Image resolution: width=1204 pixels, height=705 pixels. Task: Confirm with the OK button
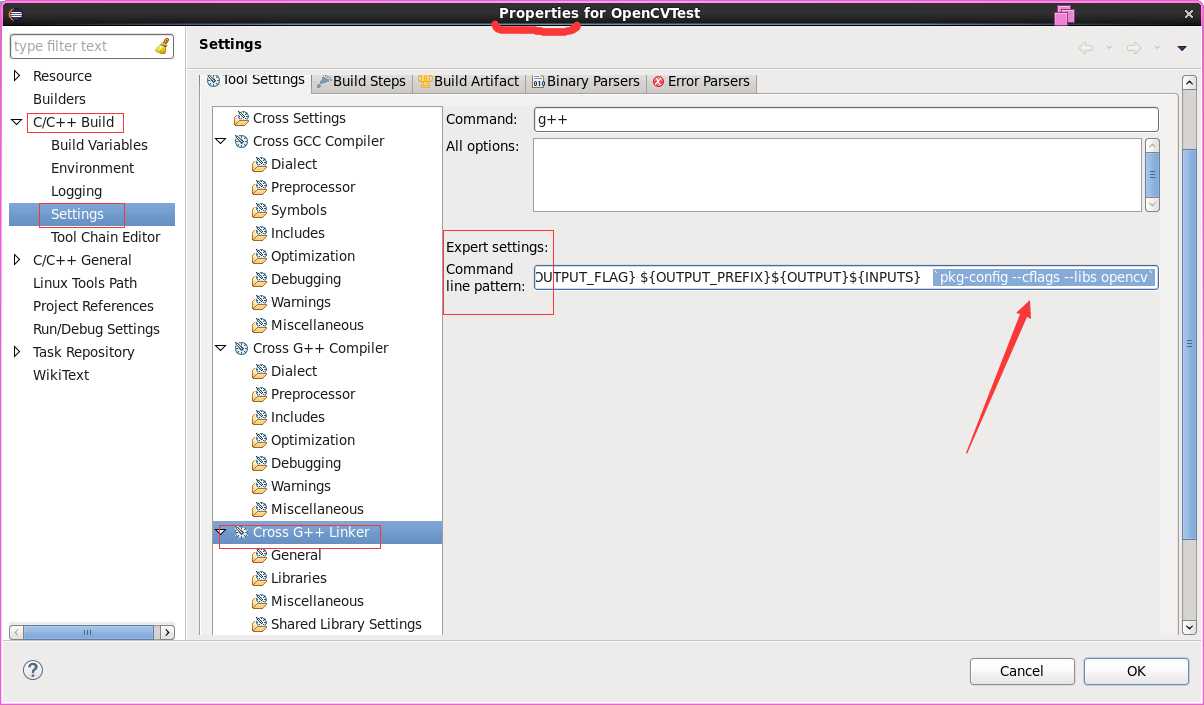pyautogui.click(x=1136, y=671)
